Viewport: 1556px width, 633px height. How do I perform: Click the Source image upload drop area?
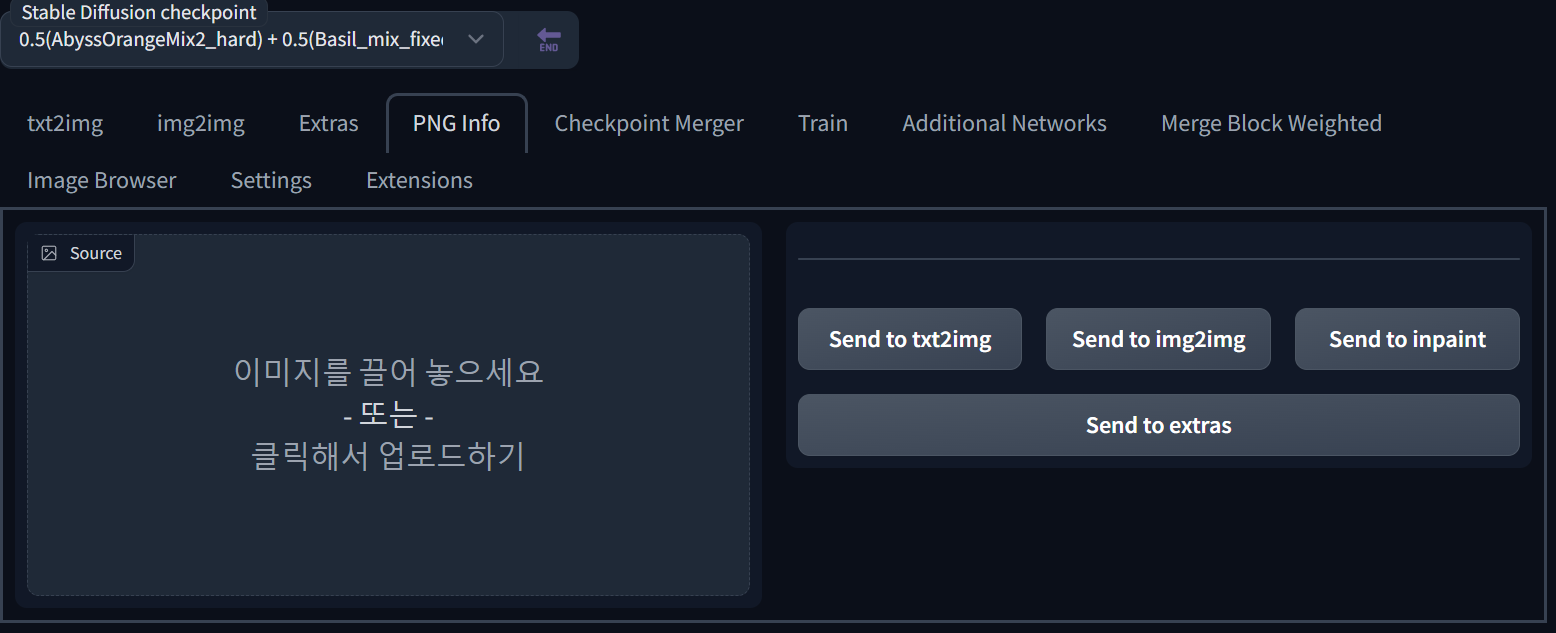[x=388, y=415]
